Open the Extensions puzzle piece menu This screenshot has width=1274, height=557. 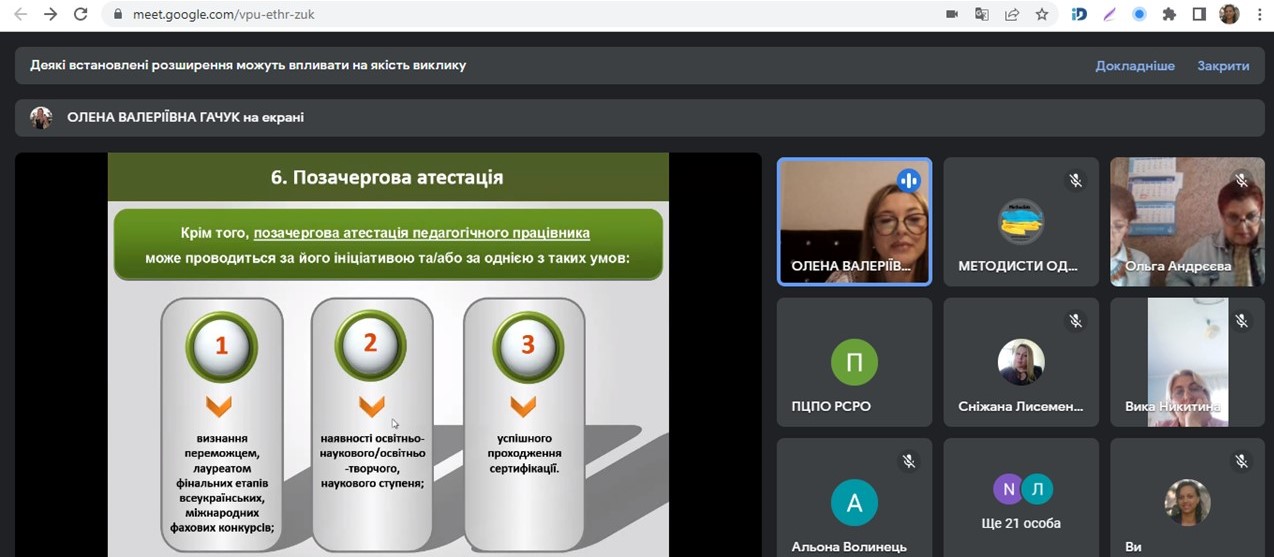[x=1169, y=14]
